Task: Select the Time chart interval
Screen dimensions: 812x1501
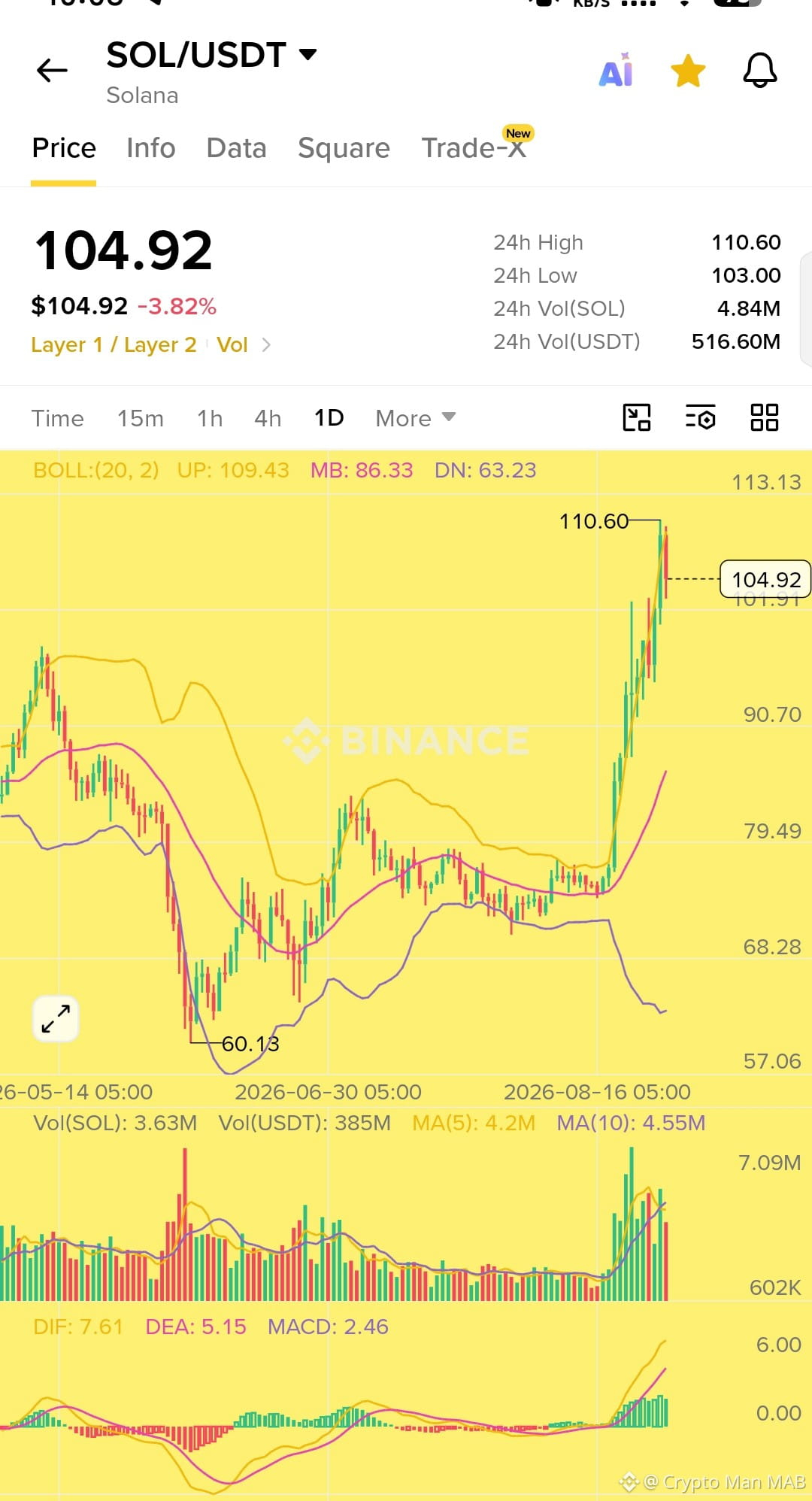Action: tap(58, 418)
